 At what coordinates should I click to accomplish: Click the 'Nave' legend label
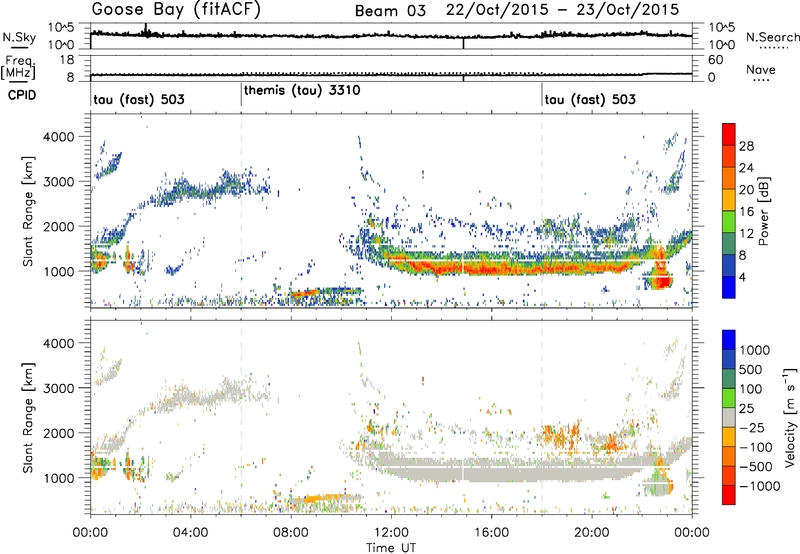point(761,70)
